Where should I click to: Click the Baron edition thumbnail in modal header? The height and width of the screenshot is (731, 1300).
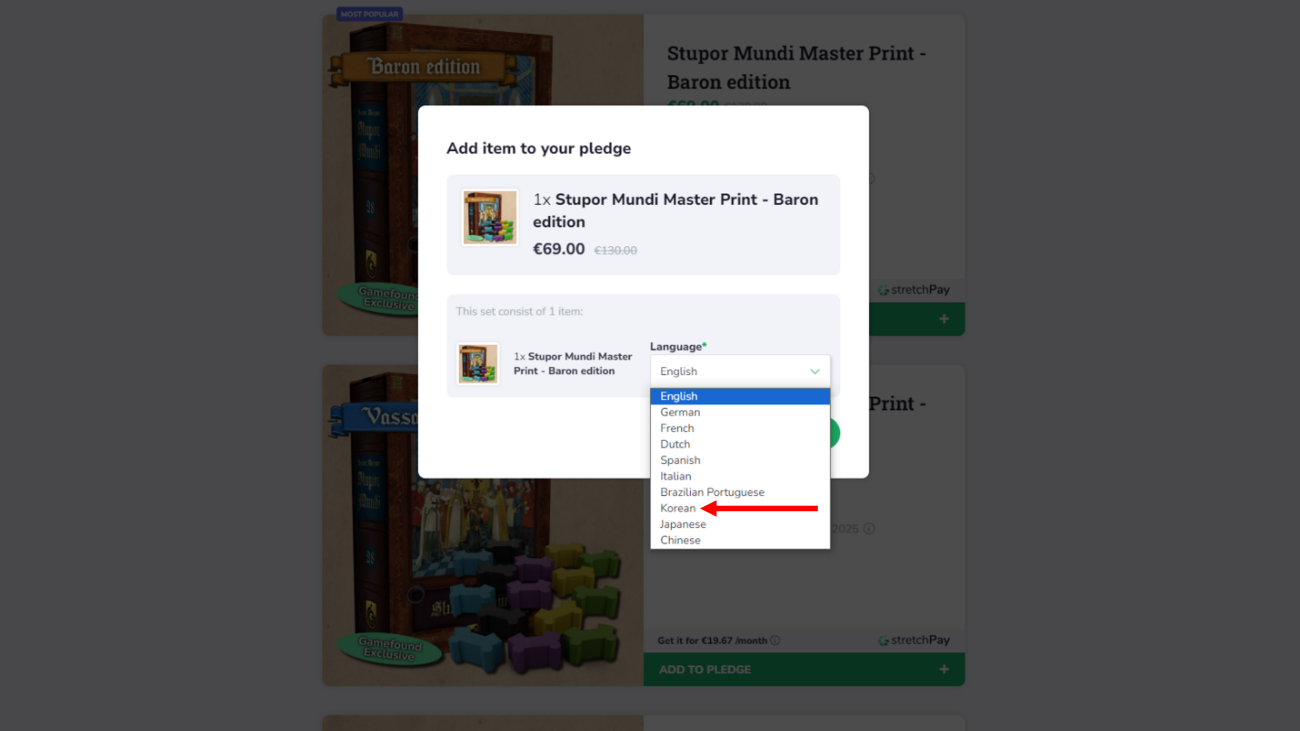click(x=490, y=217)
